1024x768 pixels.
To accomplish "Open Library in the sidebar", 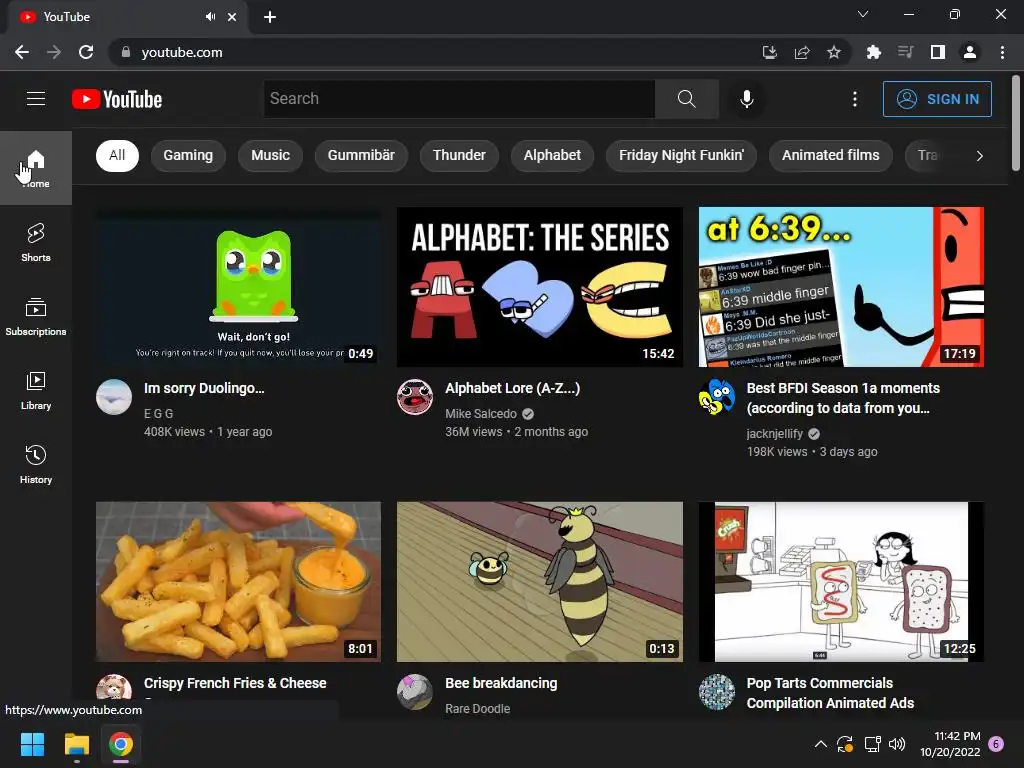I will click(x=36, y=390).
